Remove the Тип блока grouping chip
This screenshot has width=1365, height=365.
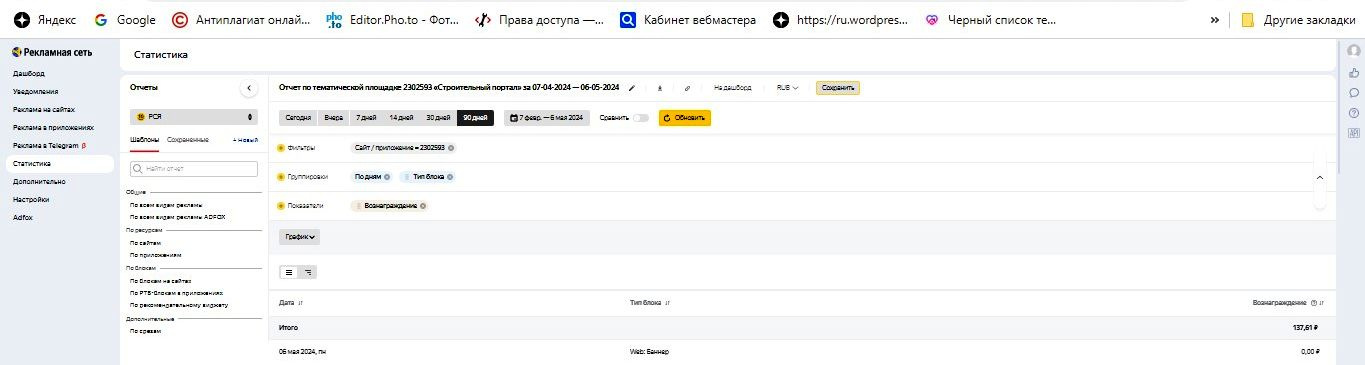(x=451, y=177)
